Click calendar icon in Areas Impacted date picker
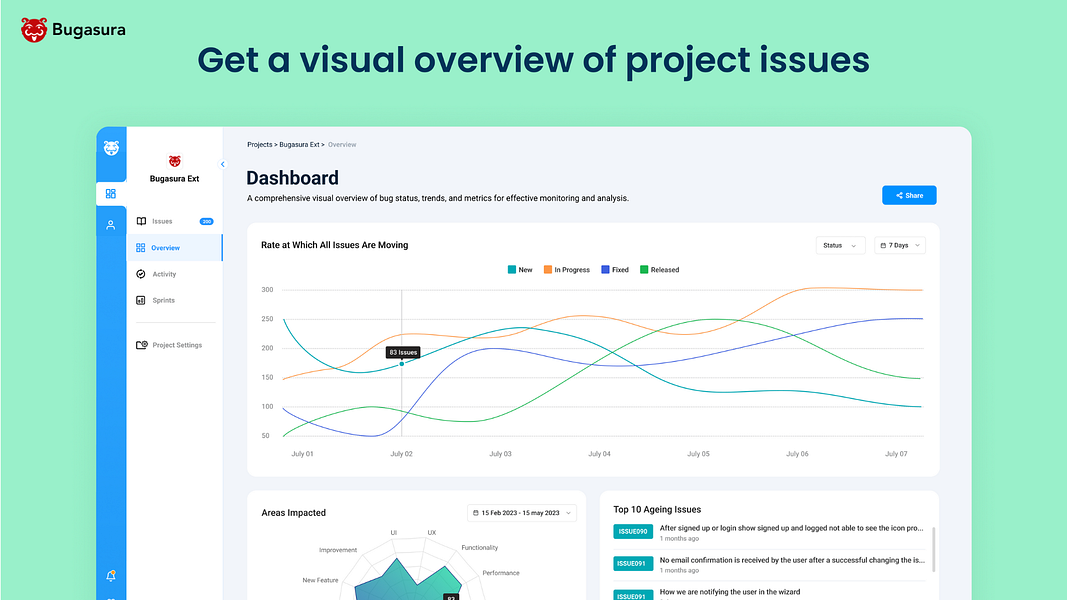The width and height of the screenshot is (1067, 600). coord(476,513)
